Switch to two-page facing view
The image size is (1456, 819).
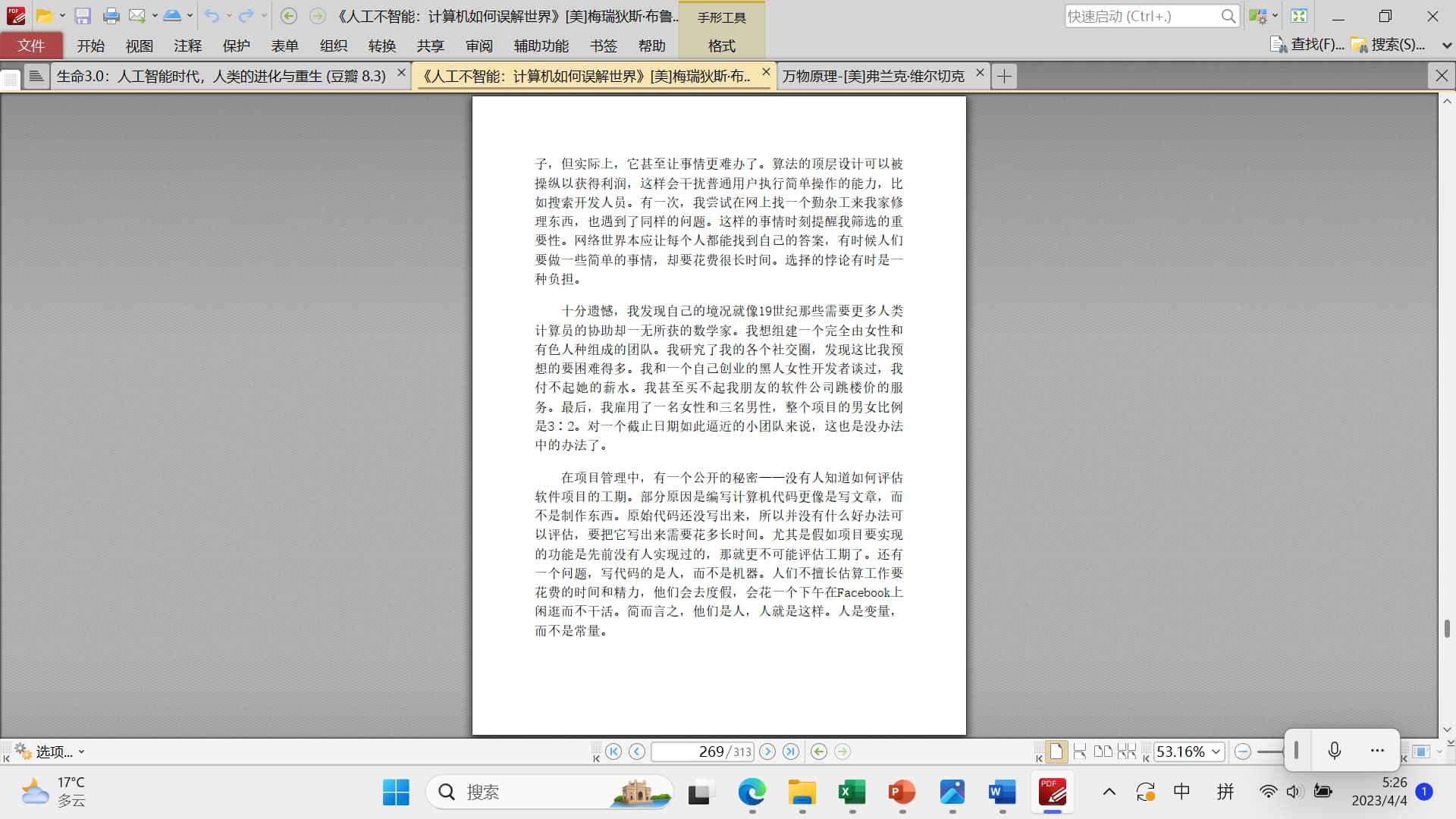[1103, 752]
